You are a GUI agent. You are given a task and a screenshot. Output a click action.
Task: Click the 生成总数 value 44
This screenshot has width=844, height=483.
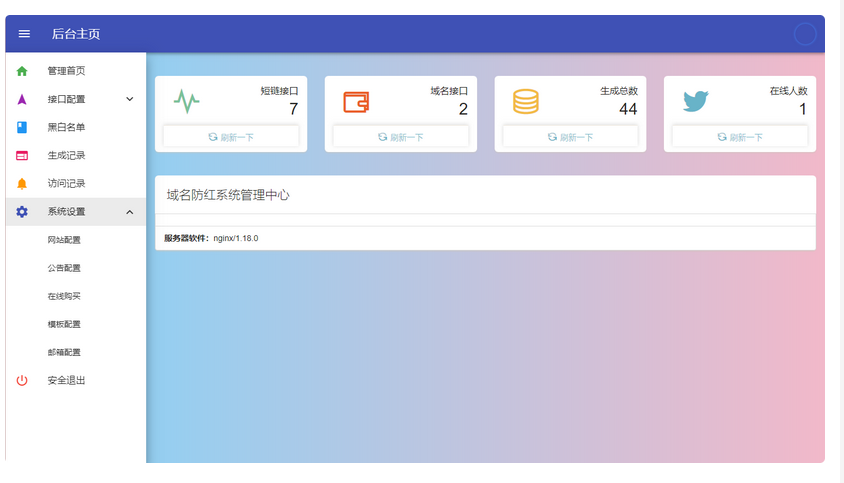click(x=628, y=109)
